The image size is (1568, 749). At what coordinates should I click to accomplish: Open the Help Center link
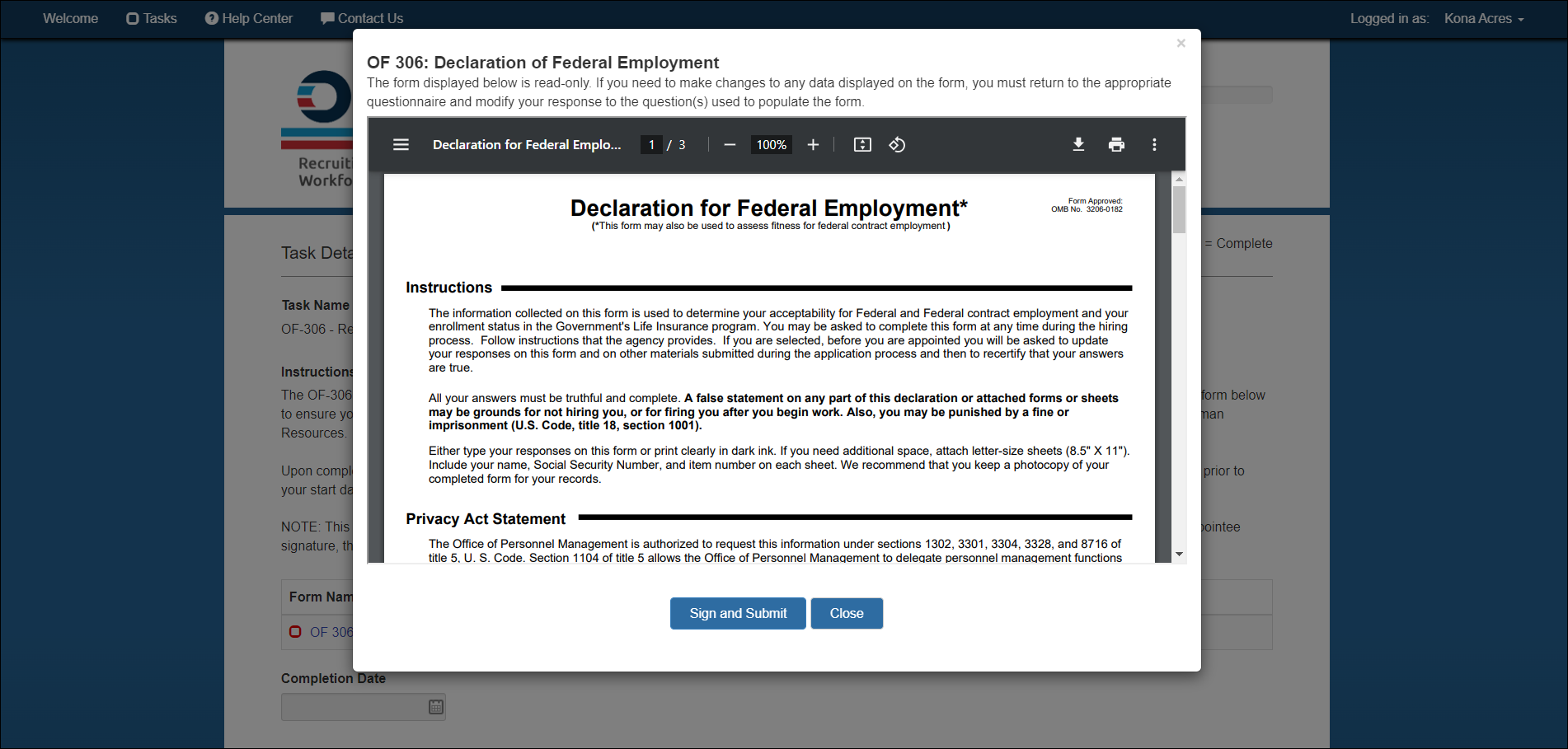coord(249,18)
